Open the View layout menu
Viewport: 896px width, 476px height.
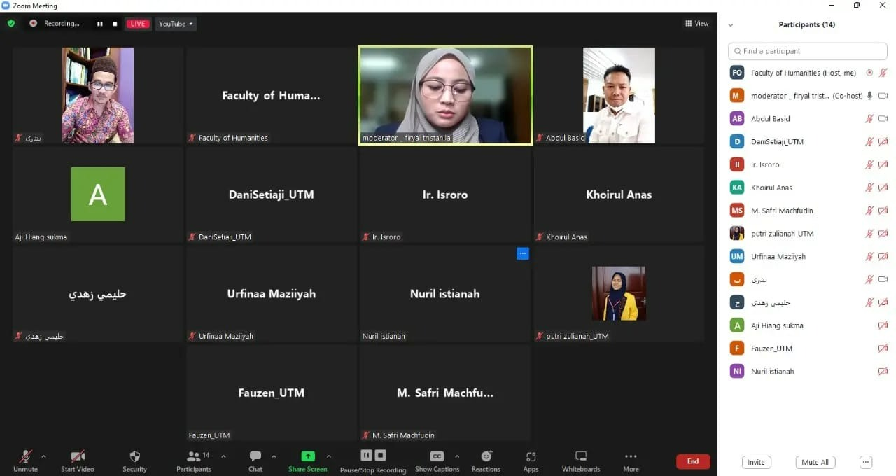pos(696,23)
